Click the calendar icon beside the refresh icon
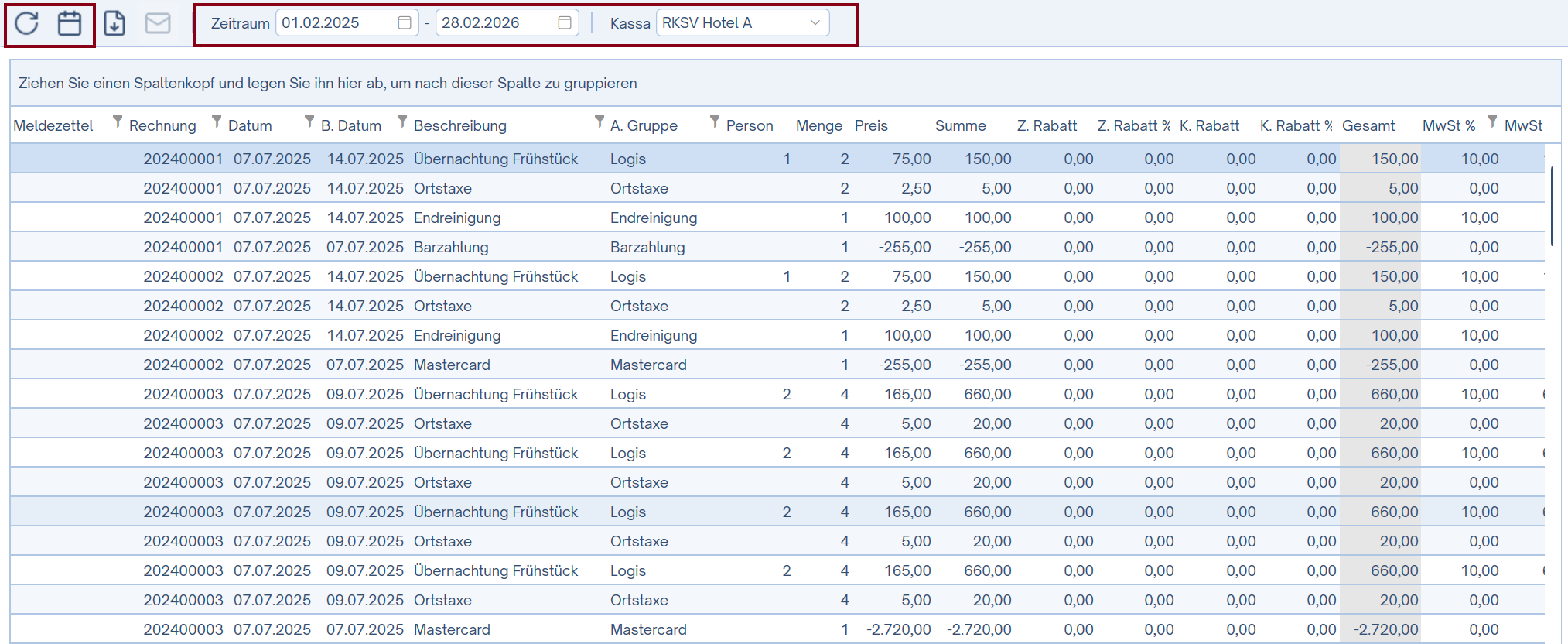 [70, 23]
